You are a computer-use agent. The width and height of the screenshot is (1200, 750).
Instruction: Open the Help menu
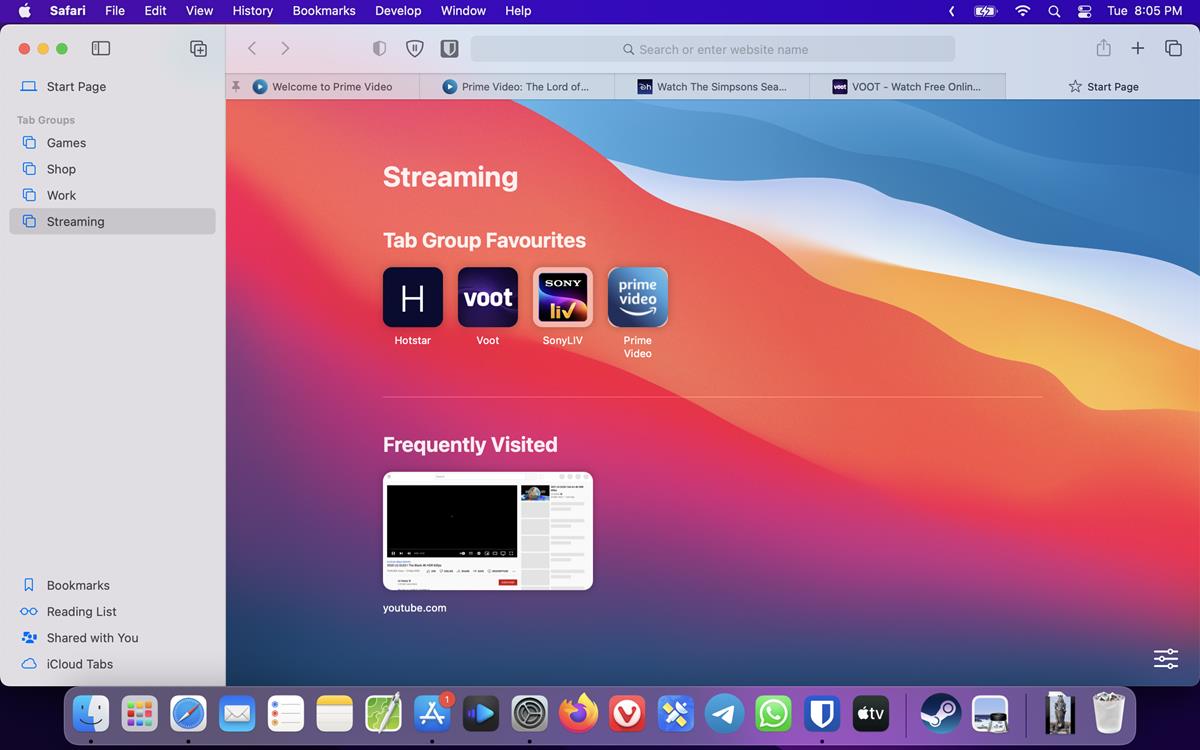point(518,11)
